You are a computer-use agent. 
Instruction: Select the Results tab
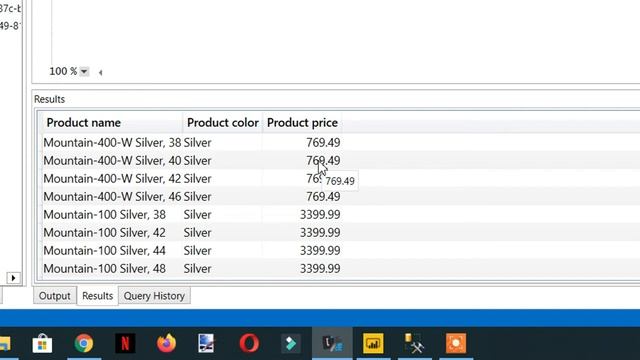coord(98,296)
